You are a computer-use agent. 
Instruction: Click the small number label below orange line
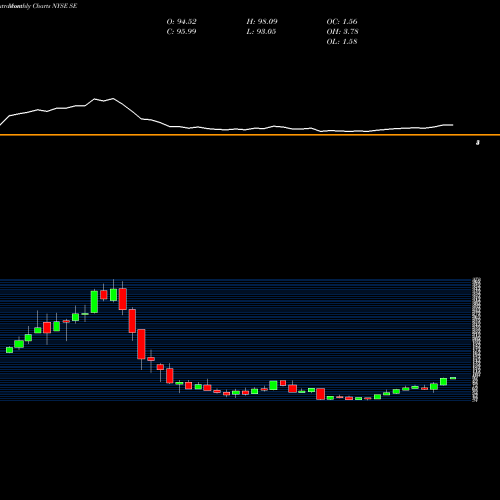click(x=478, y=143)
